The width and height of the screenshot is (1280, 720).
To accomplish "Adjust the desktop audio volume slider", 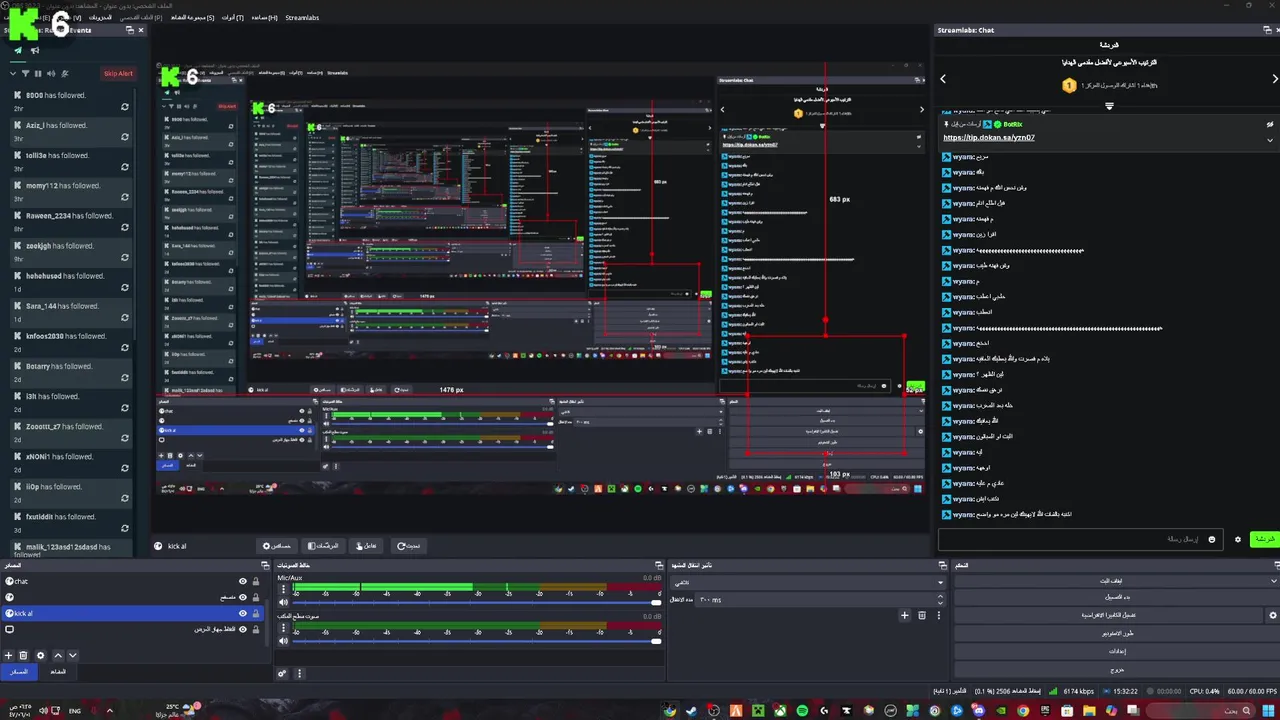I will coord(476,640).
